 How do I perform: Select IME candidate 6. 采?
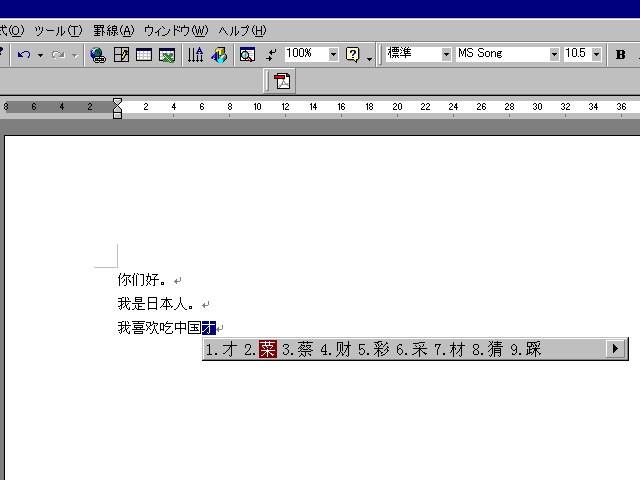[x=412, y=349]
